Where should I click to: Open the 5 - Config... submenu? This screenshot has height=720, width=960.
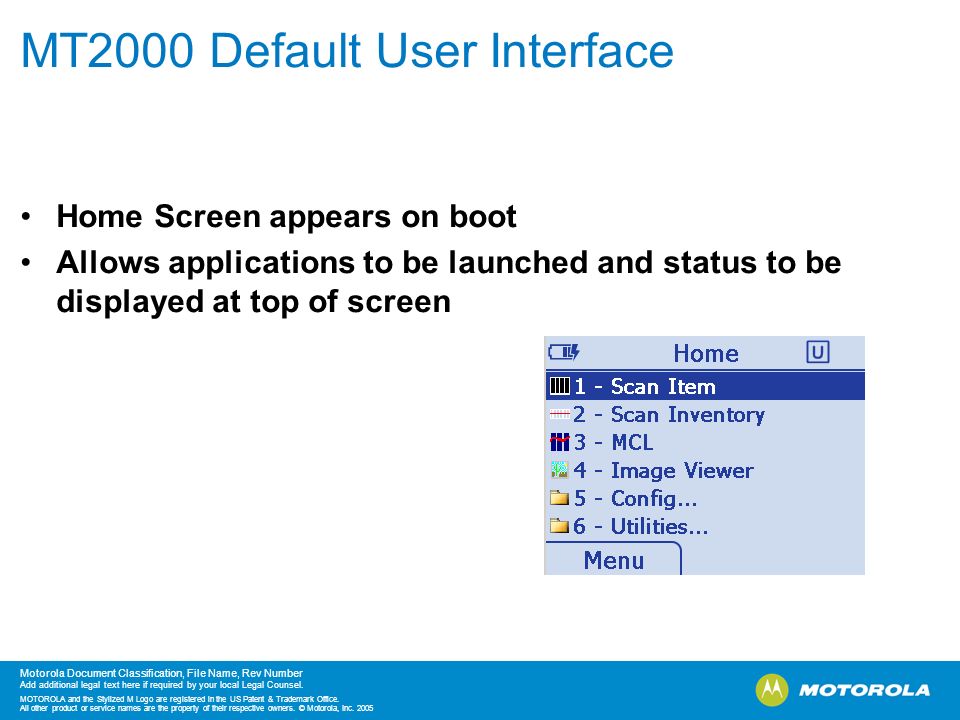tap(705, 498)
